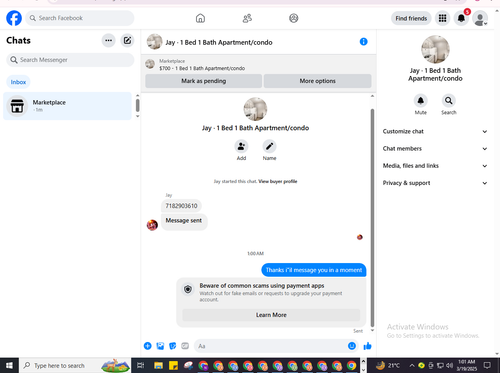Open the $700 - 1 Bed 1 Bath listing banner
500x373 pixels.
pos(202,65)
